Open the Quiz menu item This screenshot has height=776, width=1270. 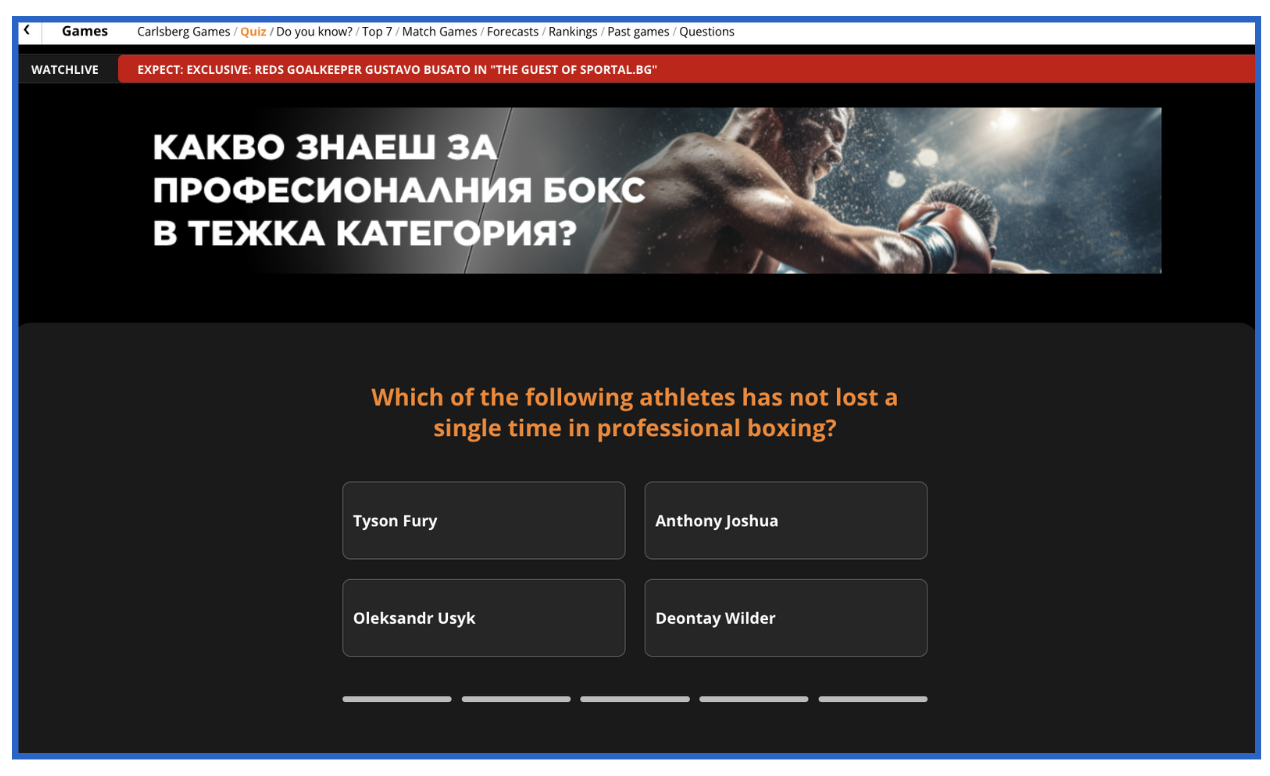coord(253,32)
